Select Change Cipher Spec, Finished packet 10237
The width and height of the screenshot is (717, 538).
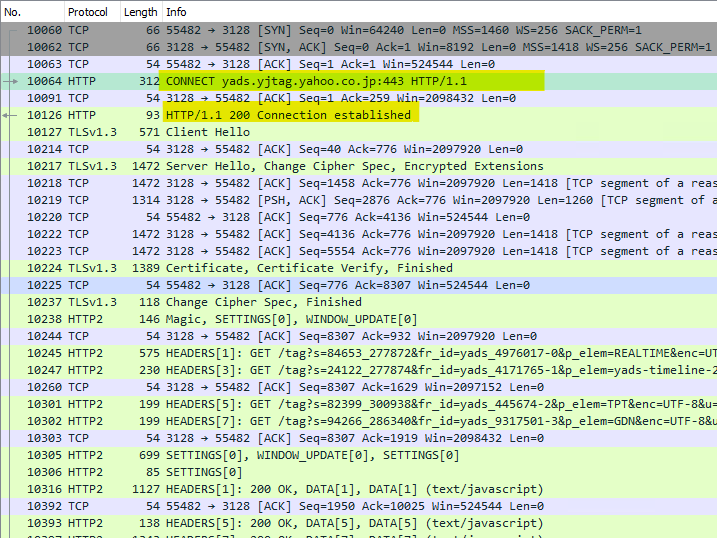click(358, 302)
